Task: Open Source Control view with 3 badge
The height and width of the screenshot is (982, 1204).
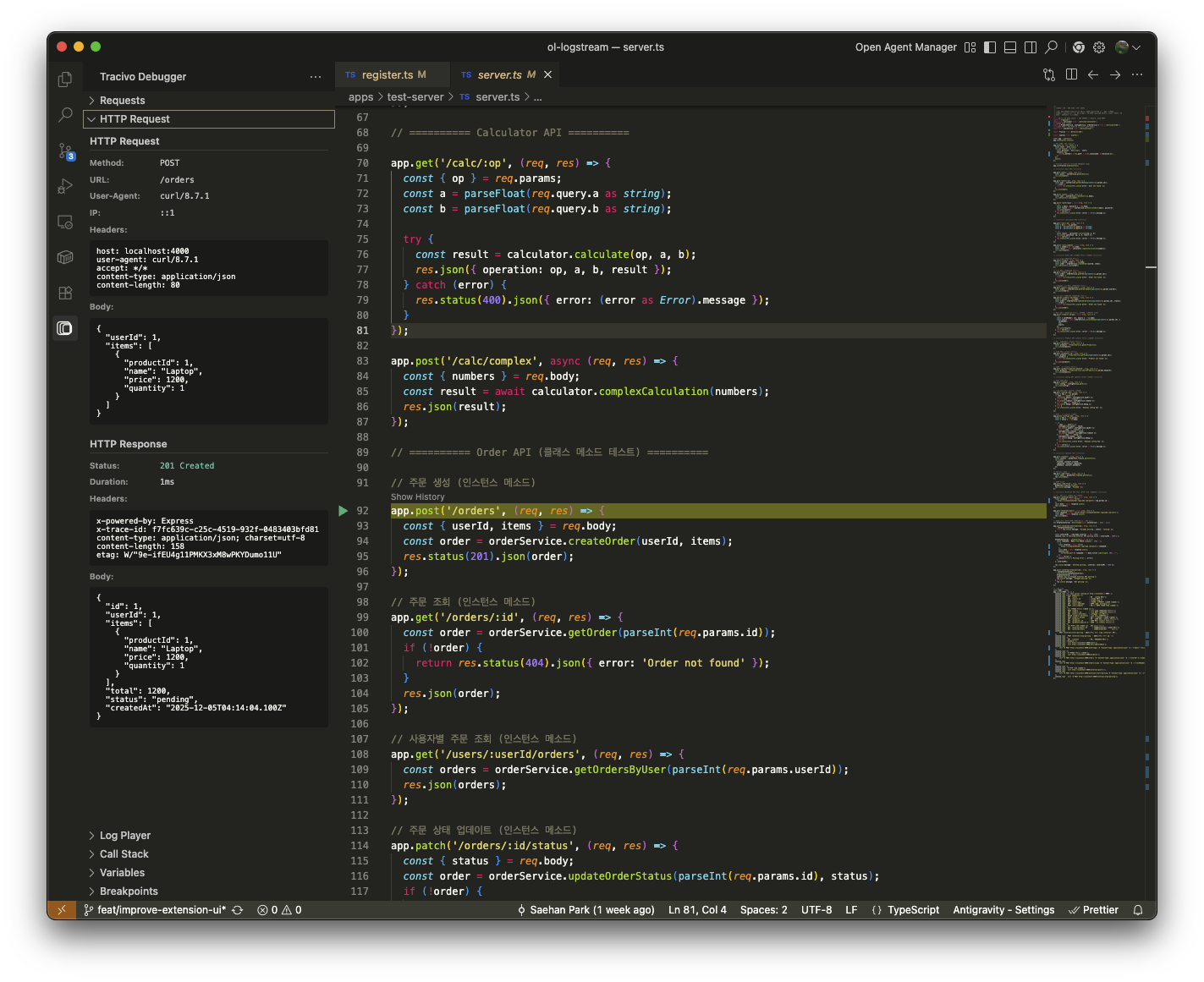Action: pyautogui.click(x=65, y=151)
